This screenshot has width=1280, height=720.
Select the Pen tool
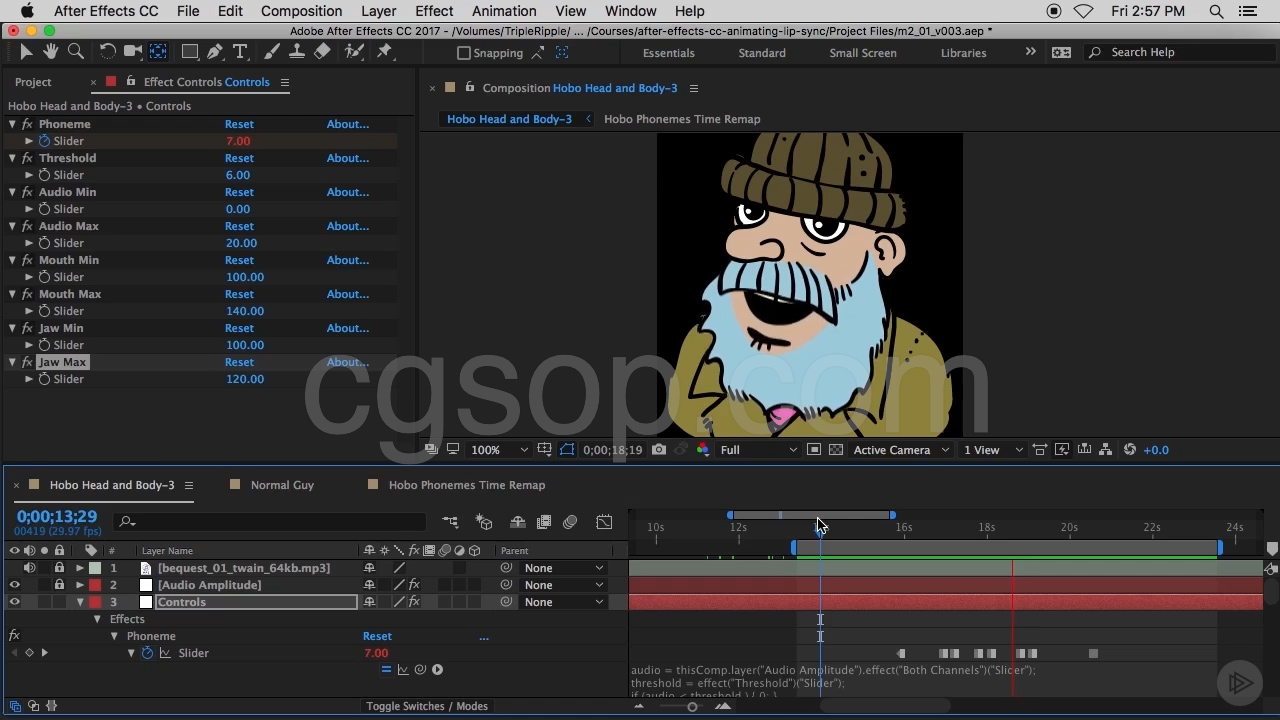pyautogui.click(x=215, y=52)
